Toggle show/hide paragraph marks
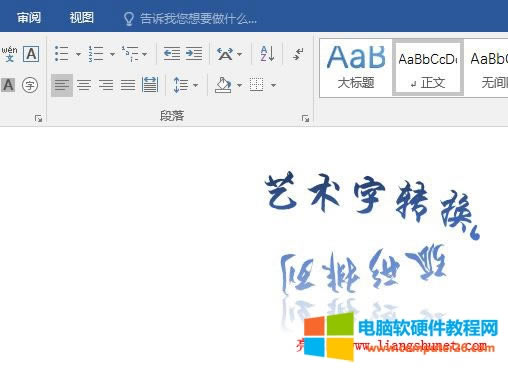This screenshot has height=368, width=508. pos(298,54)
